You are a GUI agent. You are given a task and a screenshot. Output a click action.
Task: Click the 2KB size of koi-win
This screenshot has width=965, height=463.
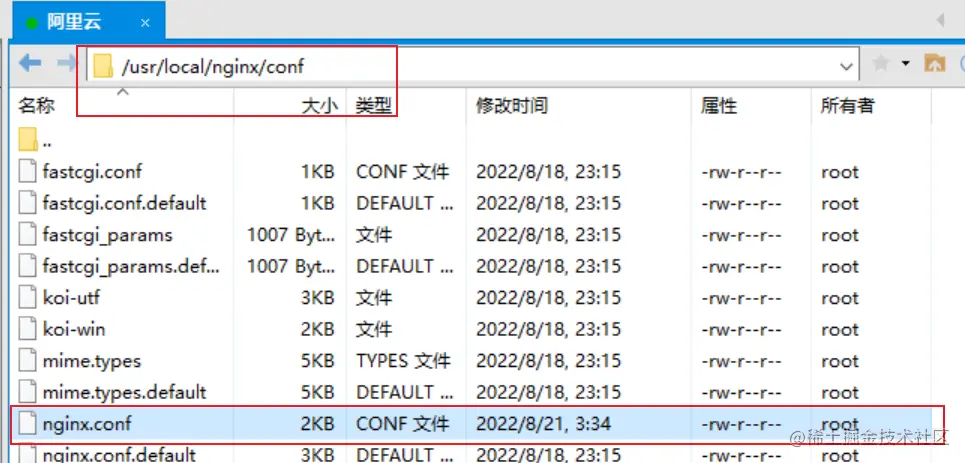[x=318, y=329]
